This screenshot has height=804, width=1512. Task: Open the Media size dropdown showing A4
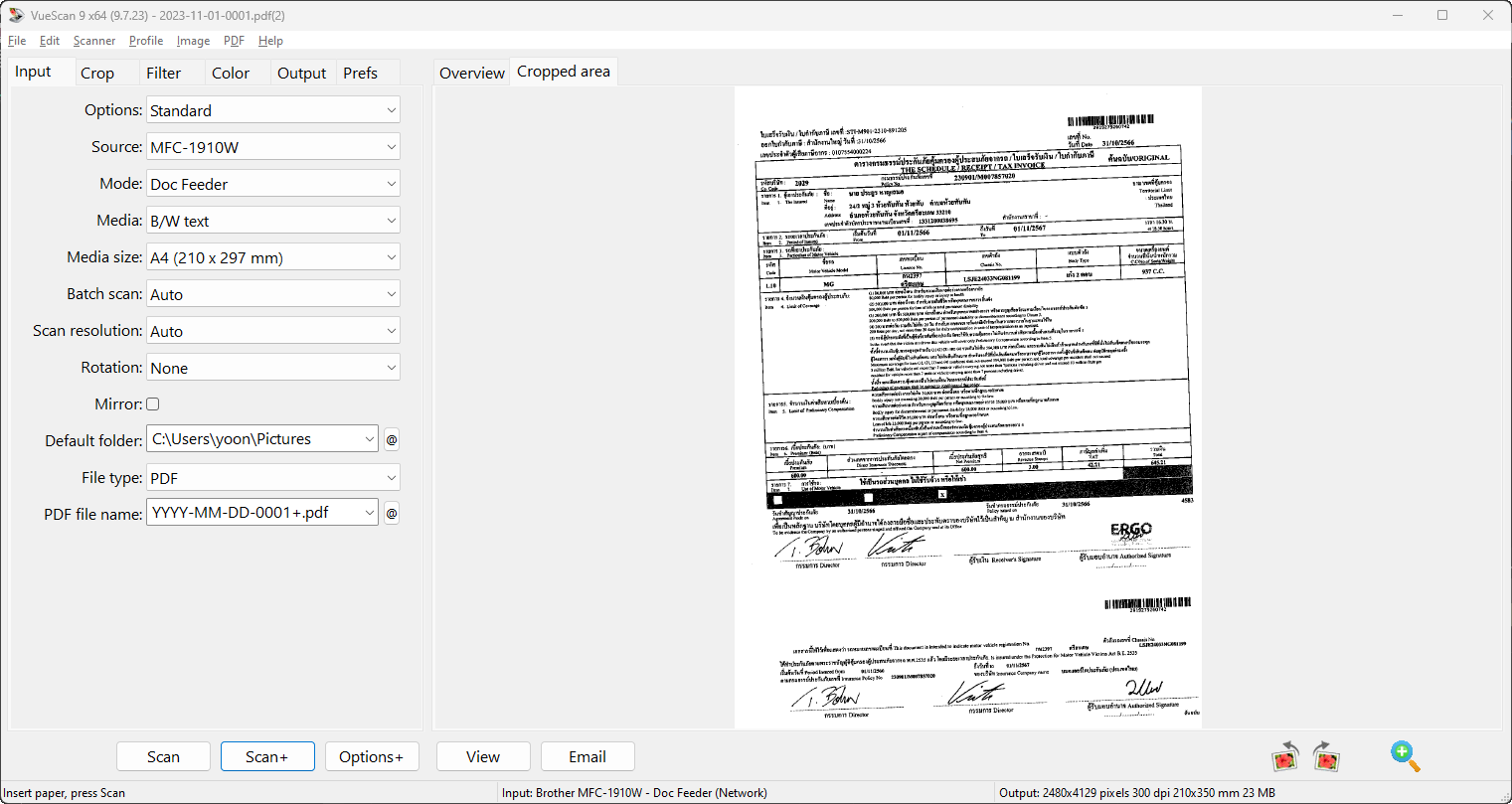273,257
